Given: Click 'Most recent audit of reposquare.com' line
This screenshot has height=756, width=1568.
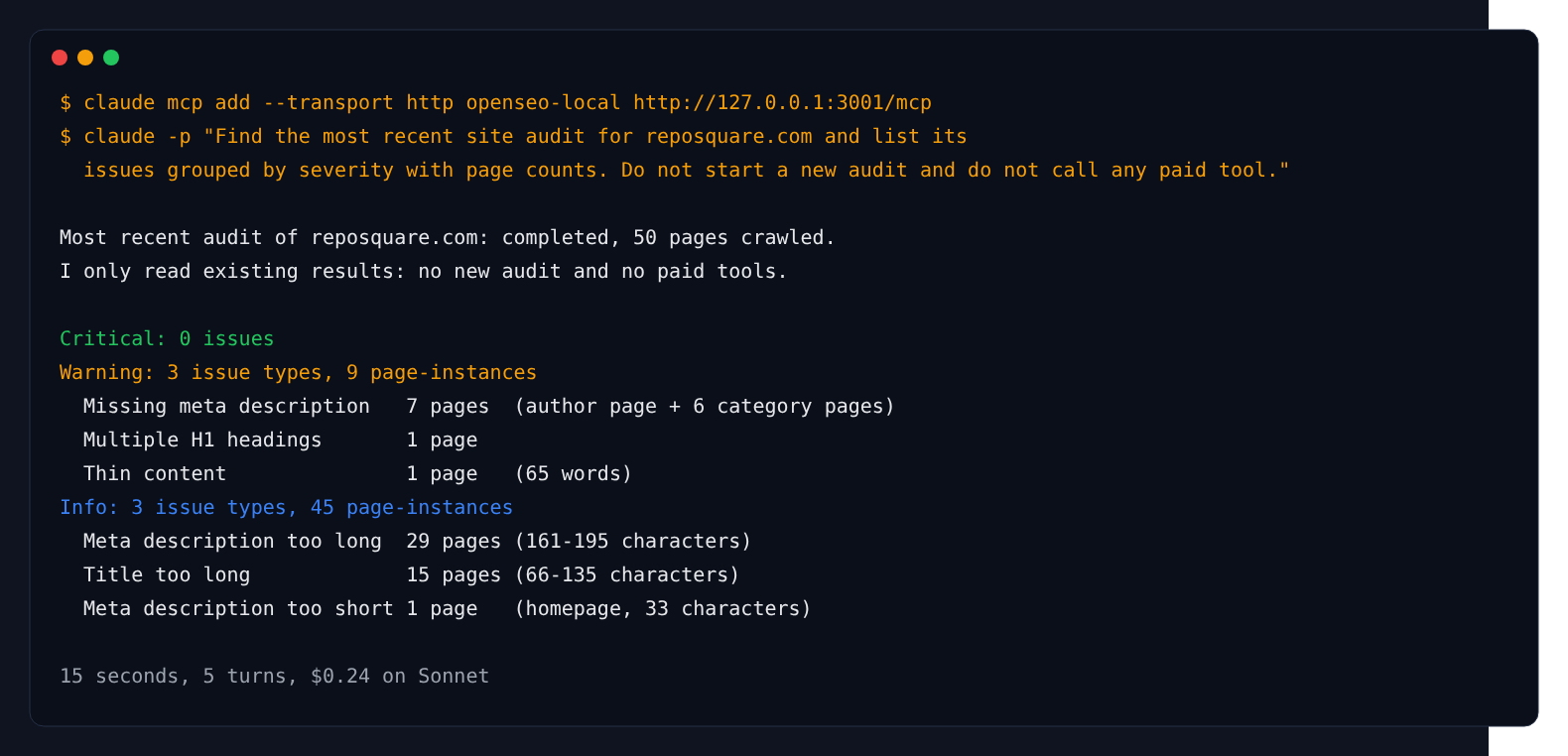Looking at the screenshot, I should [447, 238].
